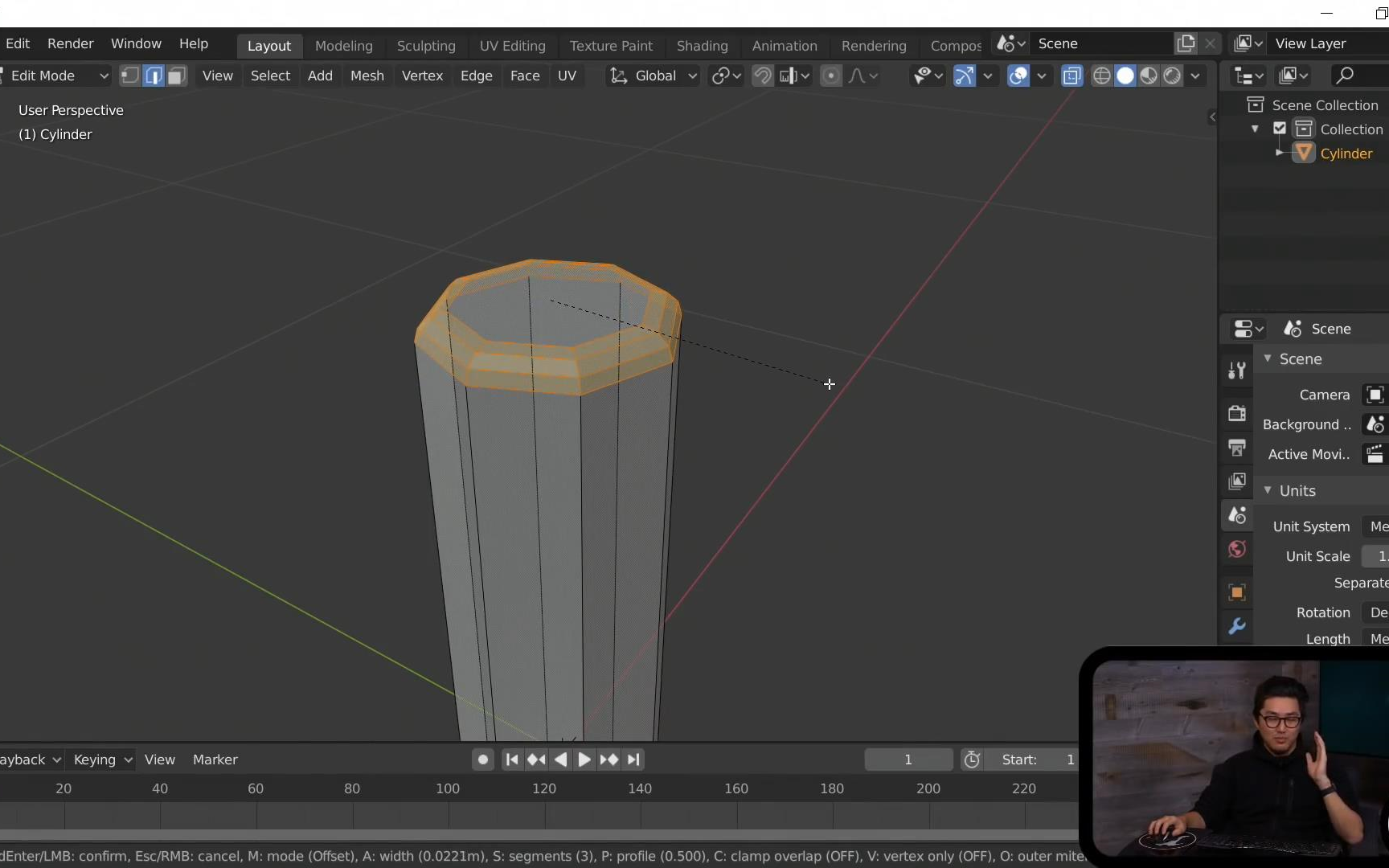Toggle snapping magnet

762,76
